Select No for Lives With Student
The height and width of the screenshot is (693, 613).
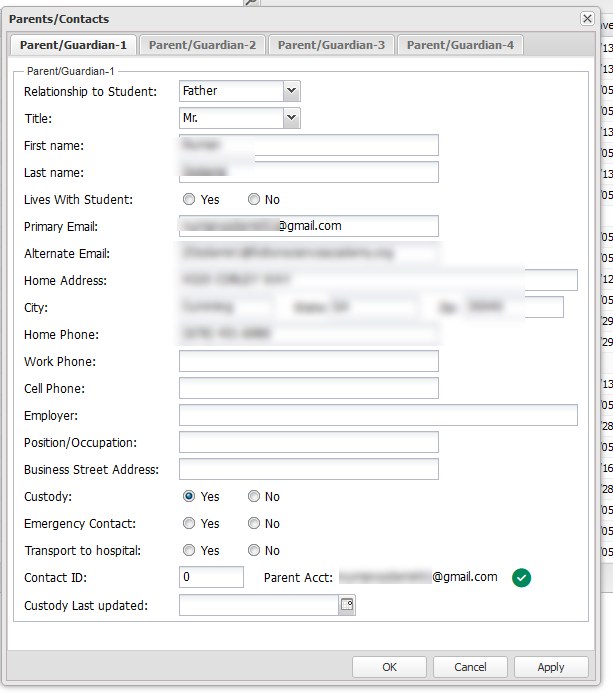[x=254, y=199]
